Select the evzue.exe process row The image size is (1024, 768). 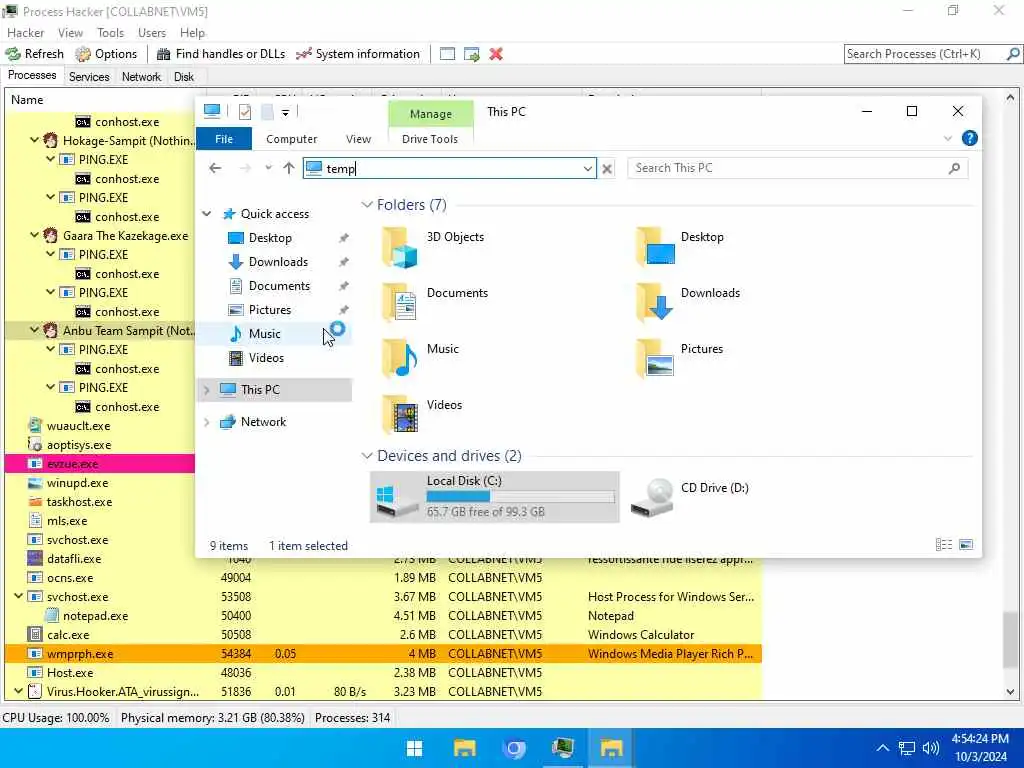click(x=100, y=464)
